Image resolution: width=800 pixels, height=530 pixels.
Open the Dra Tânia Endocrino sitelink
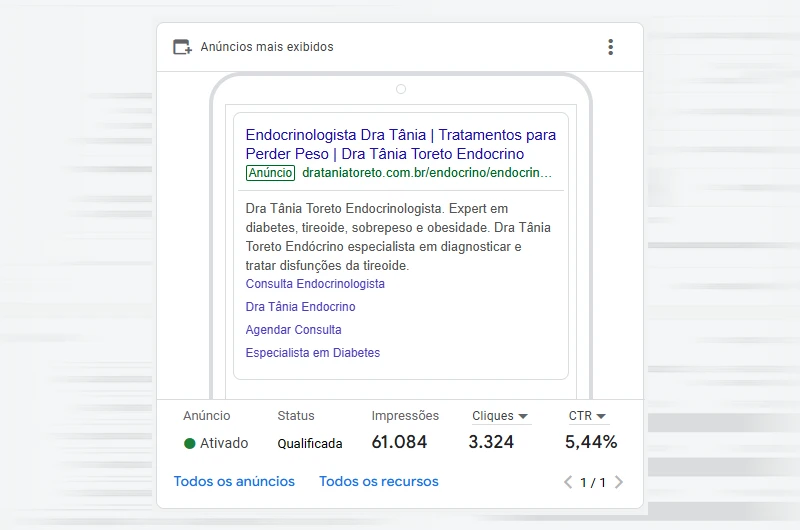pos(300,307)
